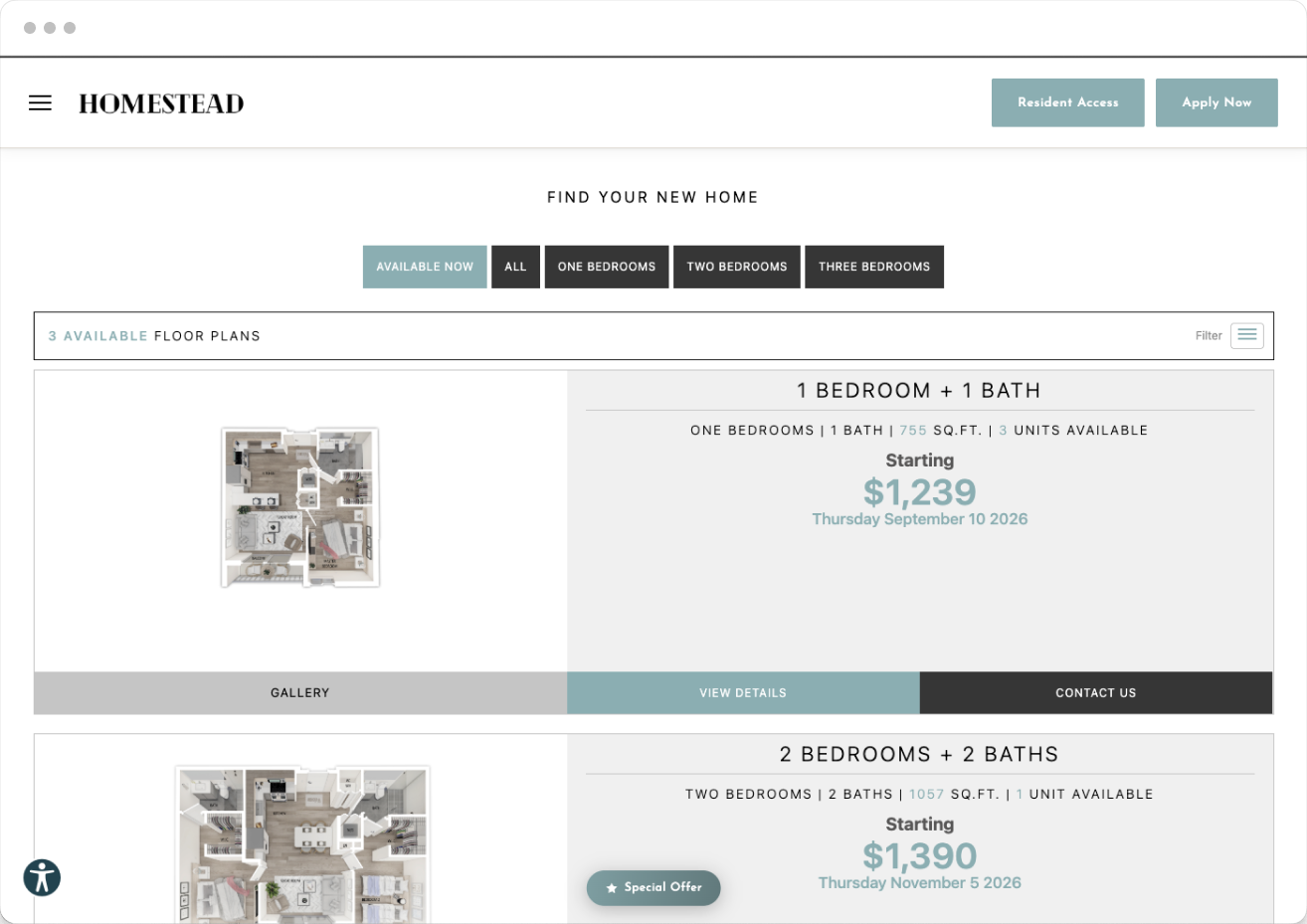Filter by Two Bedrooms tab

click(x=737, y=267)
